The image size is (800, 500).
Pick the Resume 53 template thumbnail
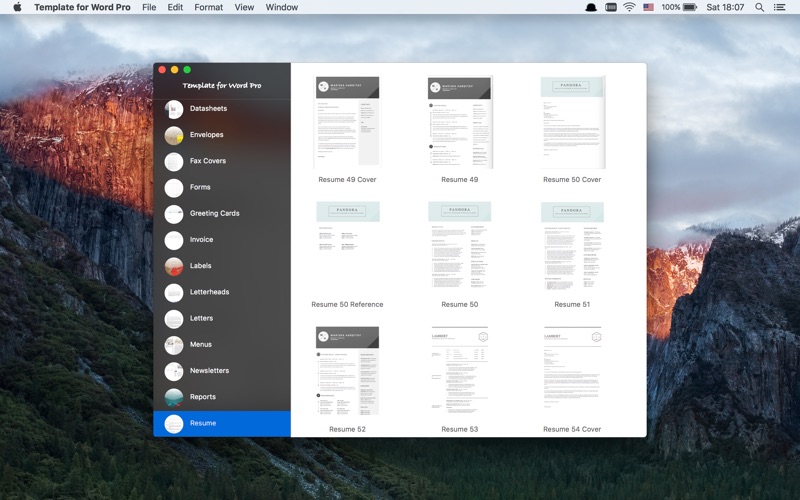pos(460,371)
